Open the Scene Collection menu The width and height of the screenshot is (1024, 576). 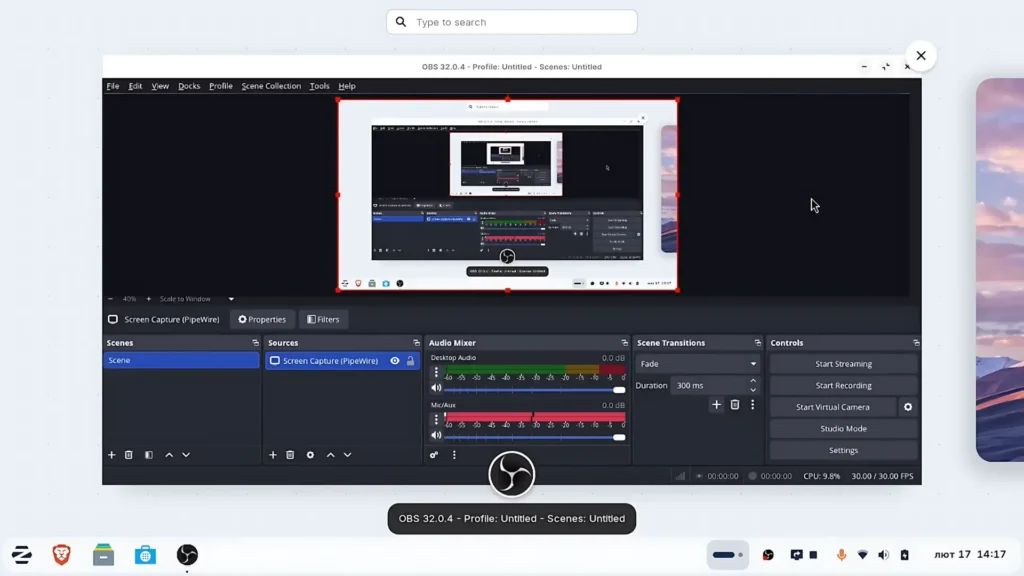click(x=271, y=86)
